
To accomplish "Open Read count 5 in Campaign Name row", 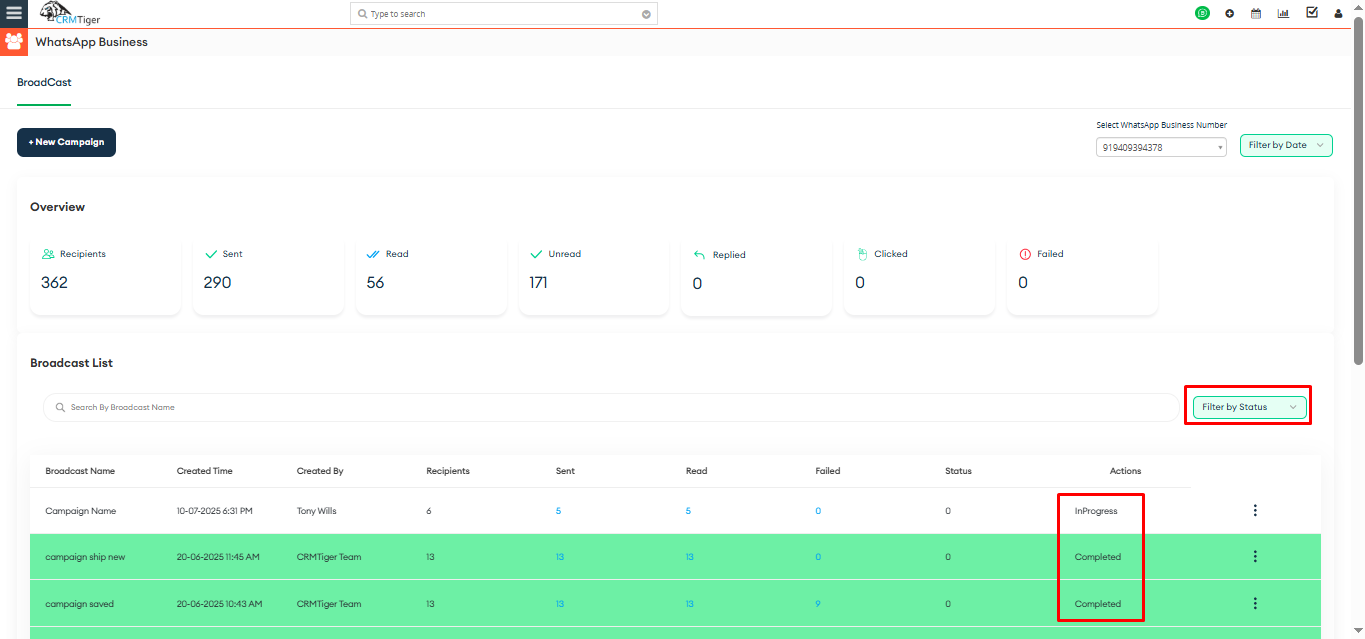I will tap(688, 511).
